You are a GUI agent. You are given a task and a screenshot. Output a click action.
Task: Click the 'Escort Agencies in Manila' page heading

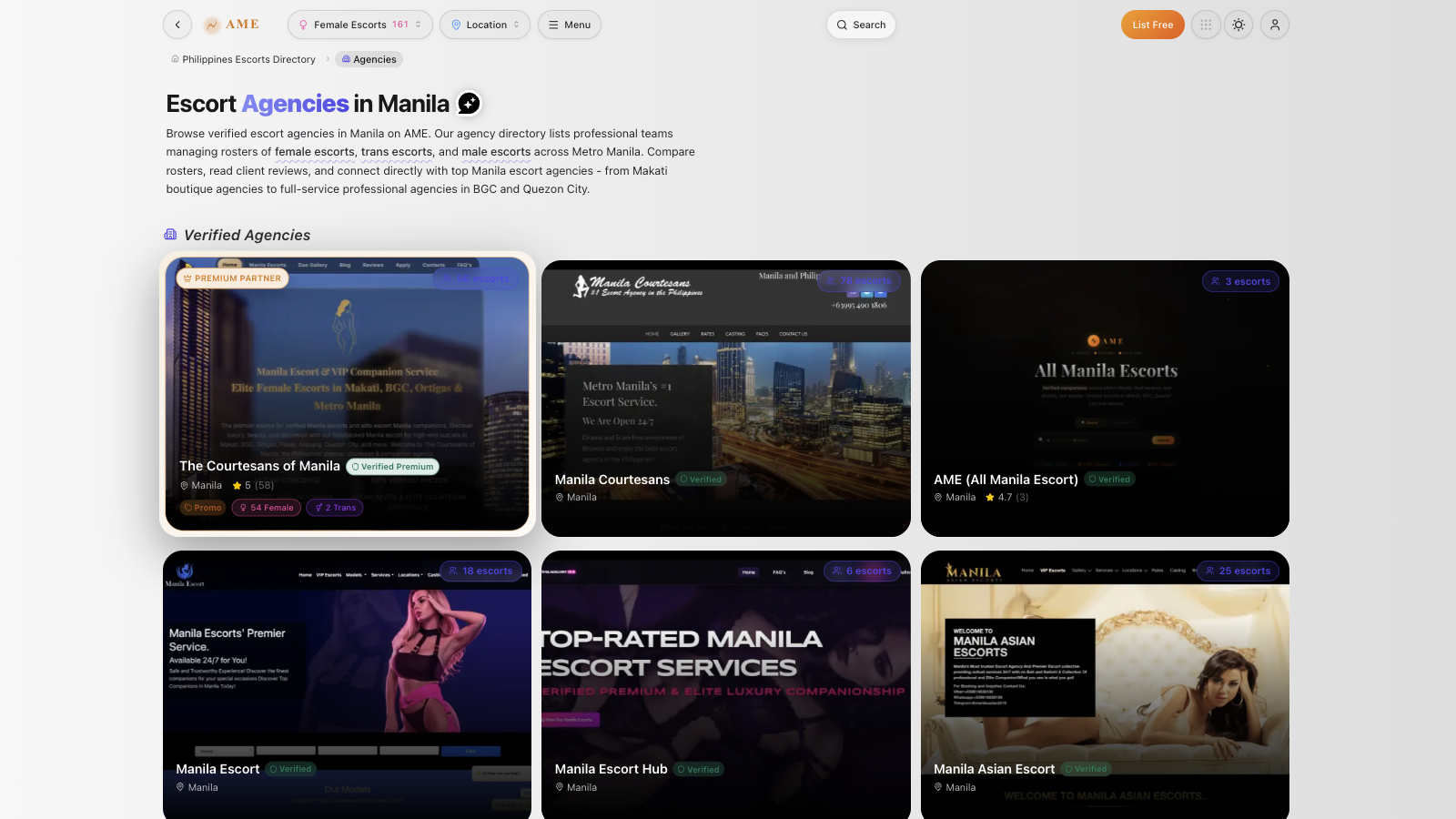point(308,104)
